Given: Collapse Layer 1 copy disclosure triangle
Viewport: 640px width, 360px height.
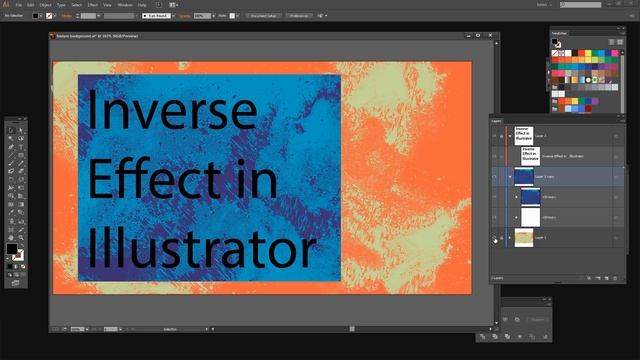Looking at the screenshot, I should [510, 177].
